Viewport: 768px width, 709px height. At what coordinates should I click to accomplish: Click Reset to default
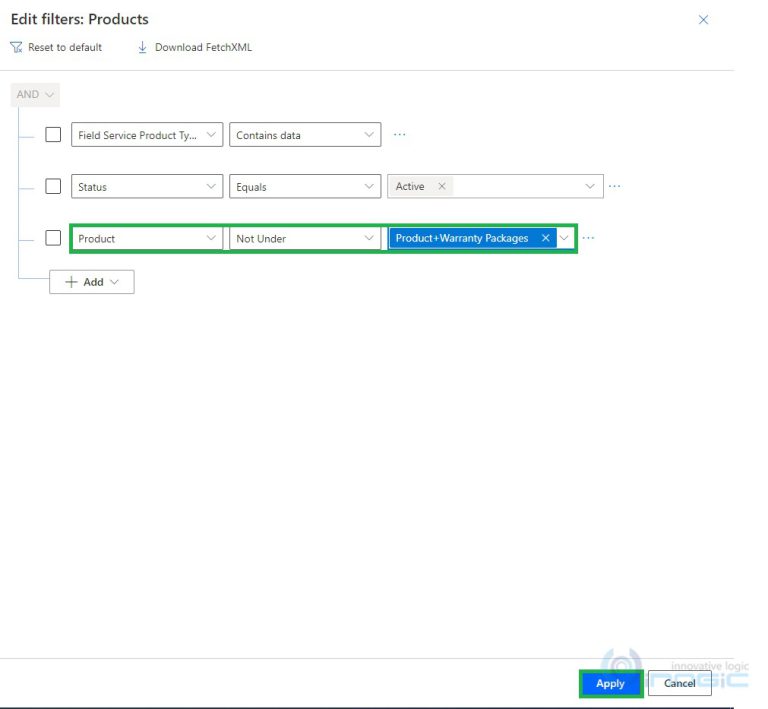tap(65, 47)
